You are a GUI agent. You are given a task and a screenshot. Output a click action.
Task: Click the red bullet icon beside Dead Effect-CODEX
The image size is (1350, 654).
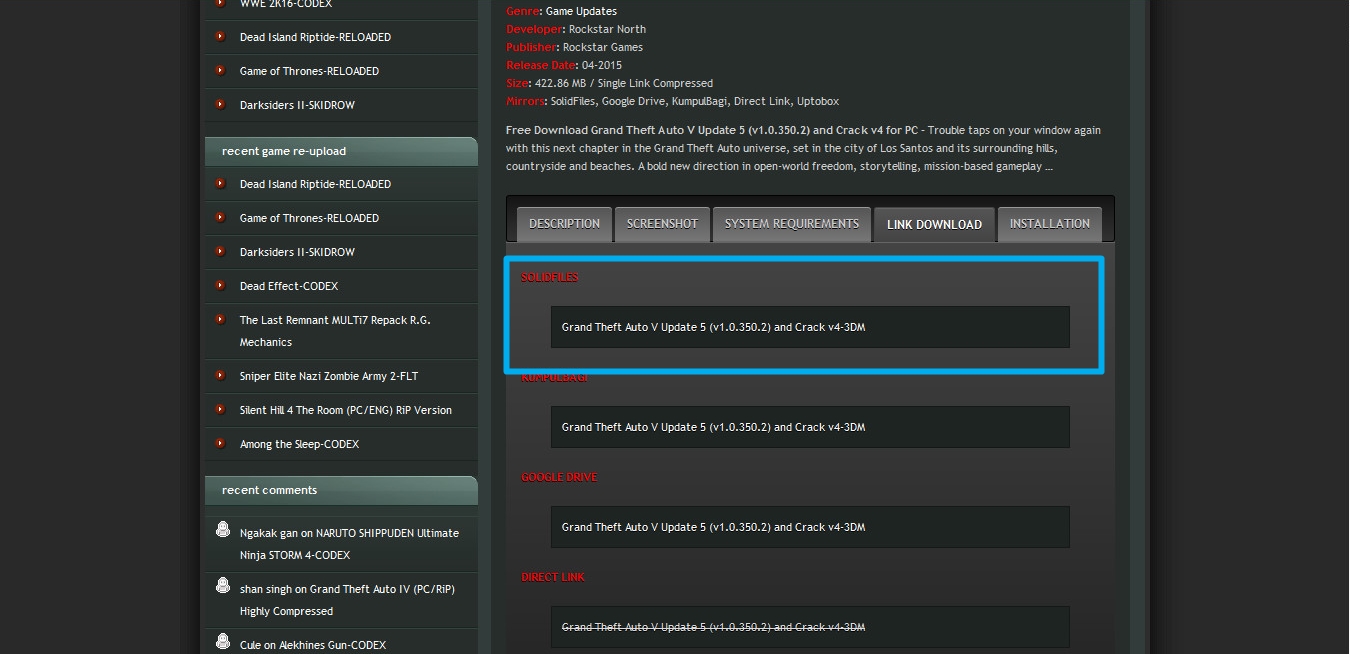[220, 287]
